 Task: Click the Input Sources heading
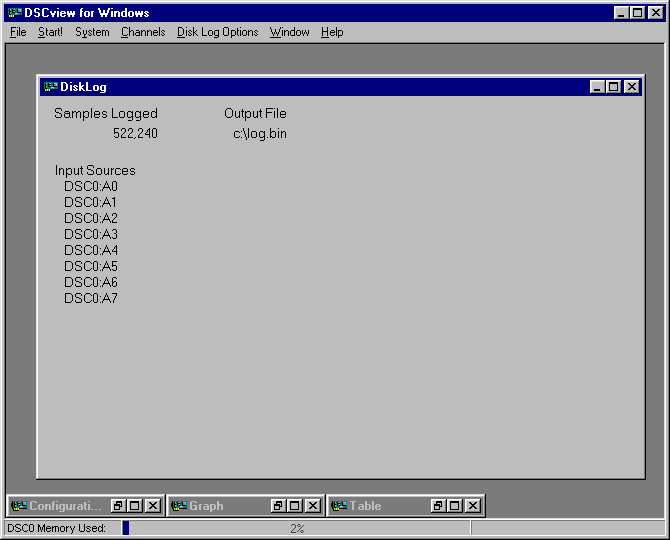pos(95,170)
